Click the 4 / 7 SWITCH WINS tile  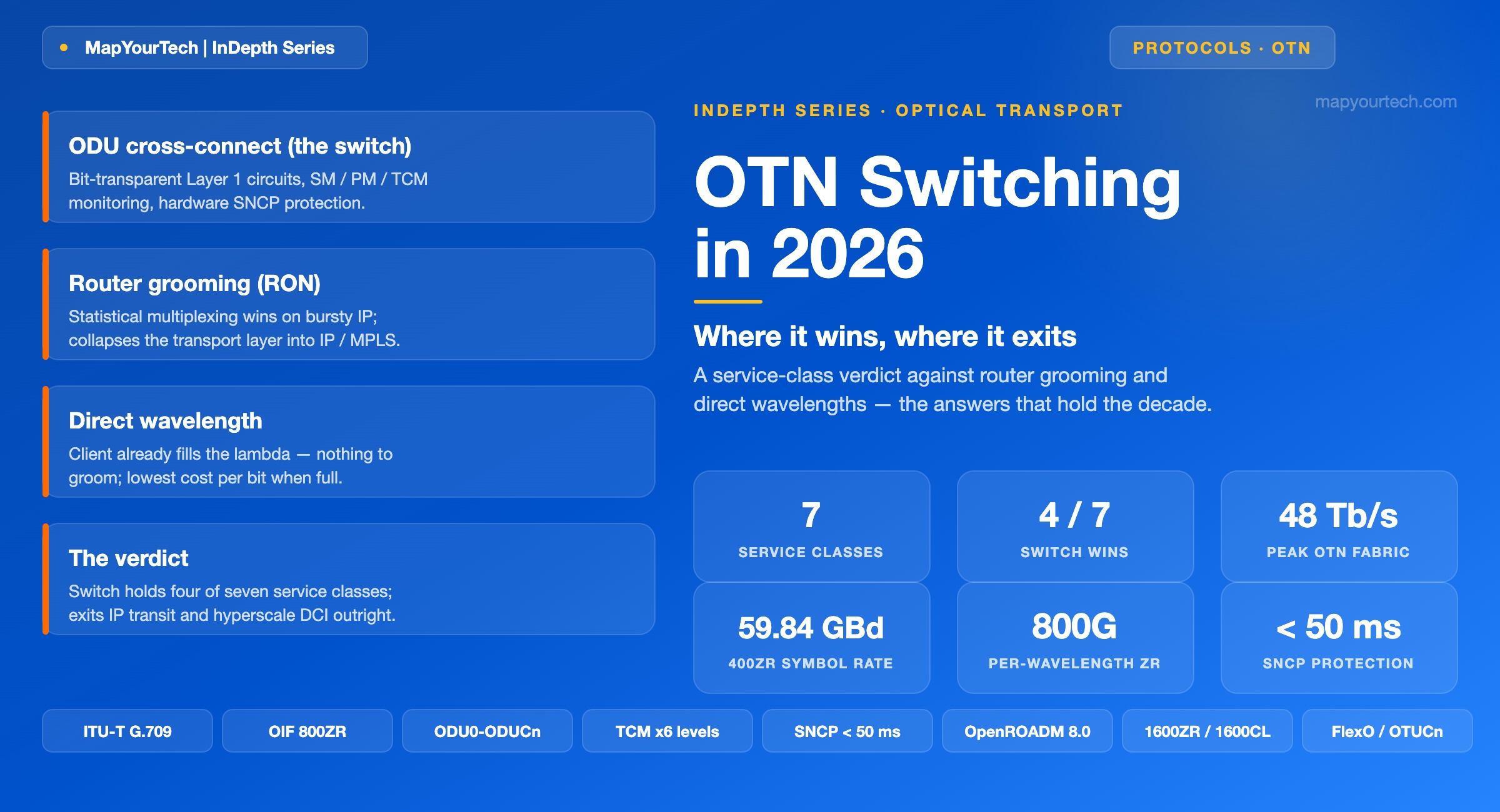coord(1075,526)
